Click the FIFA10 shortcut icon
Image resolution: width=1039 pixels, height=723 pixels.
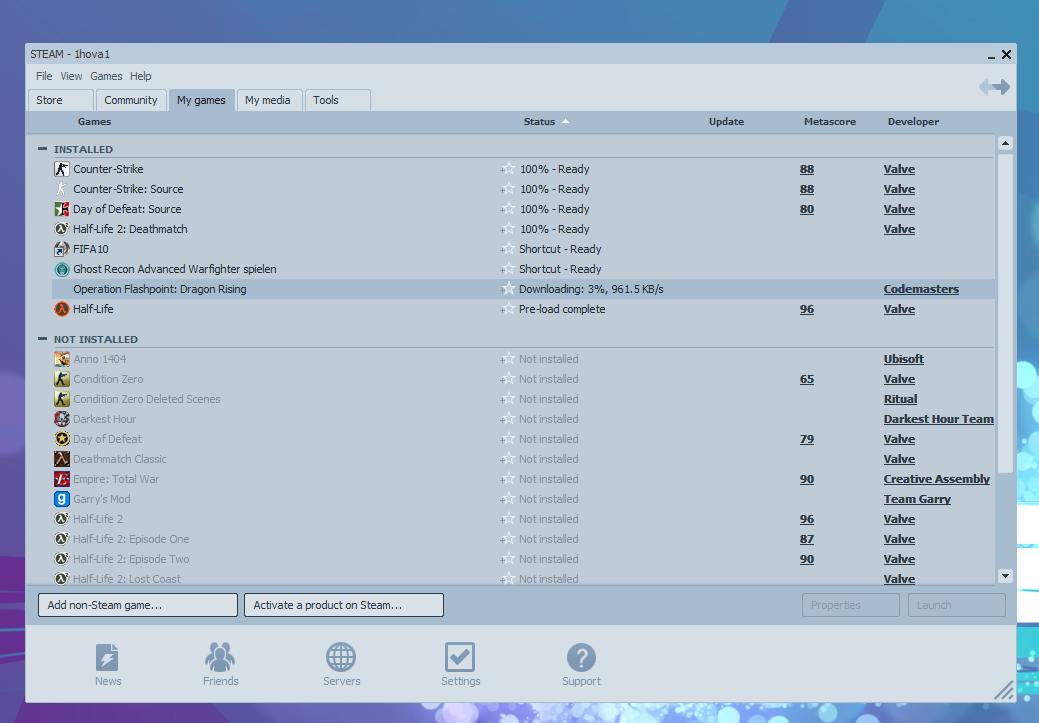click(62, 249)
